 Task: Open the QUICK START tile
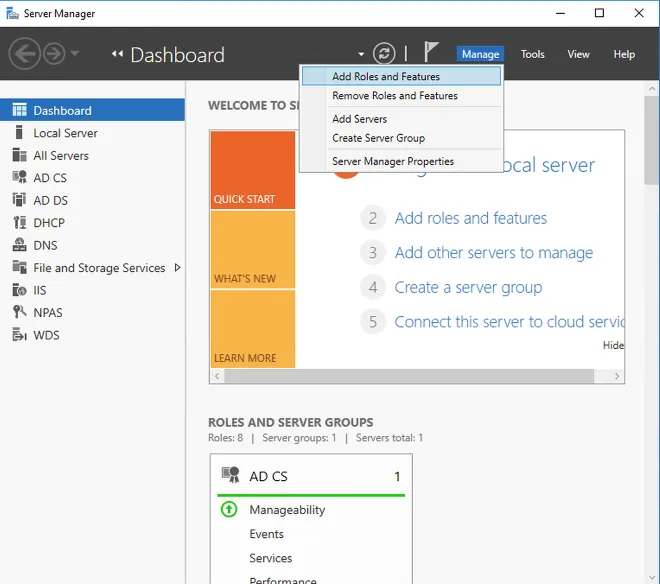(x=253, y=170)
